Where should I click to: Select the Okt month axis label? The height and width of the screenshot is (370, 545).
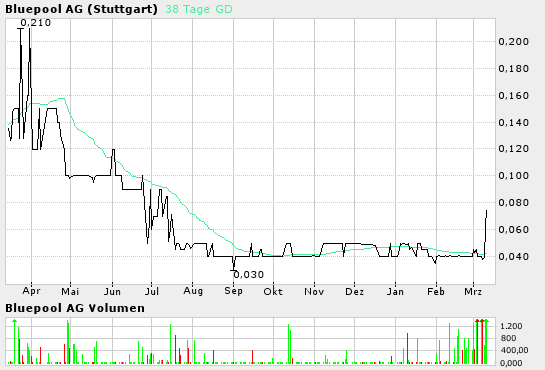pos(273,291)
